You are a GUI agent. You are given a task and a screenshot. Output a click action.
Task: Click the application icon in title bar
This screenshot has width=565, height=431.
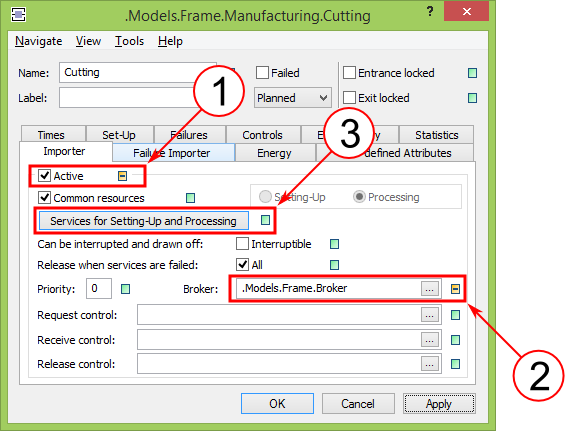point(18,15)
